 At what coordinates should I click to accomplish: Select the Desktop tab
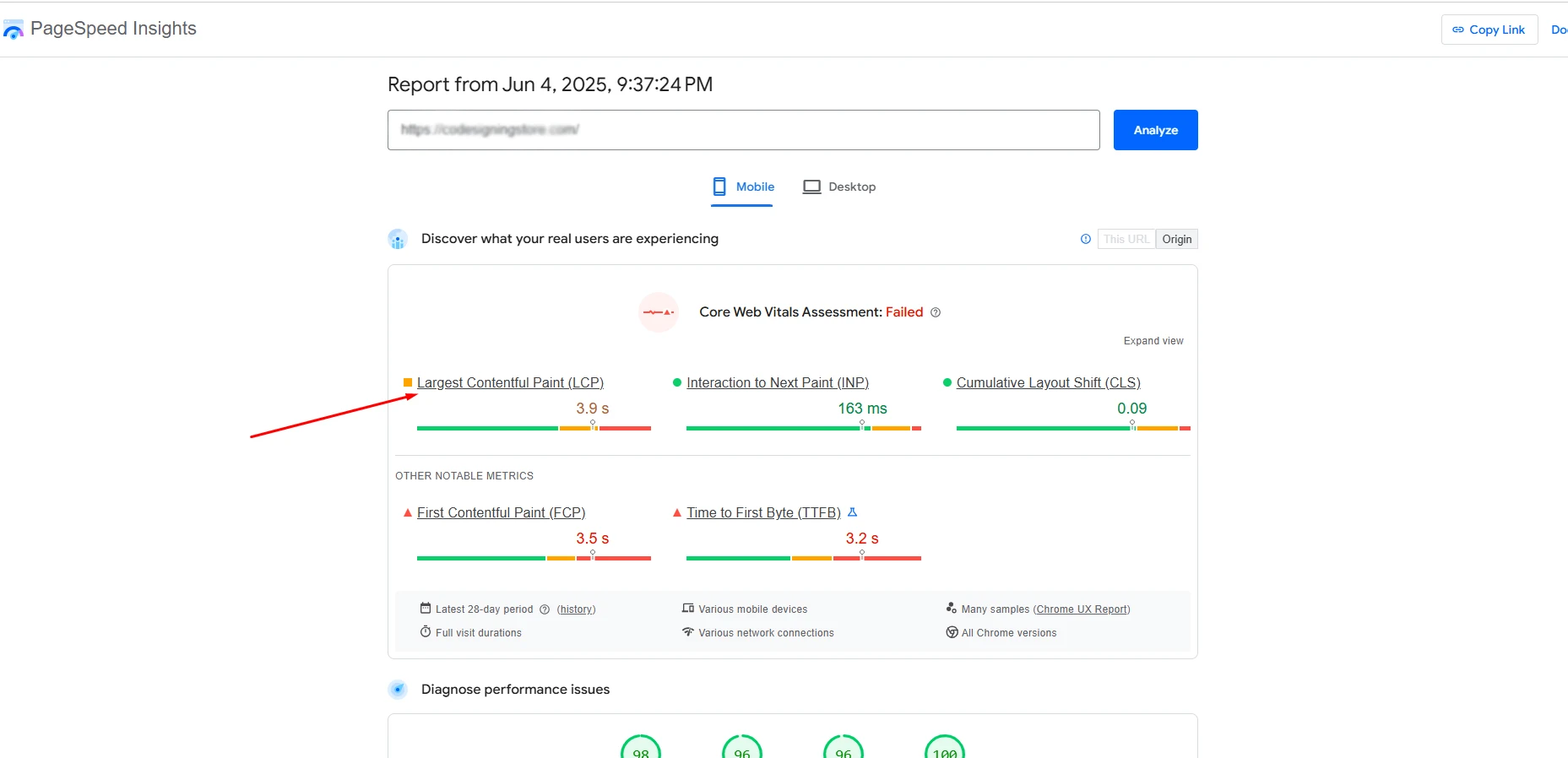(x=839, y=187)
